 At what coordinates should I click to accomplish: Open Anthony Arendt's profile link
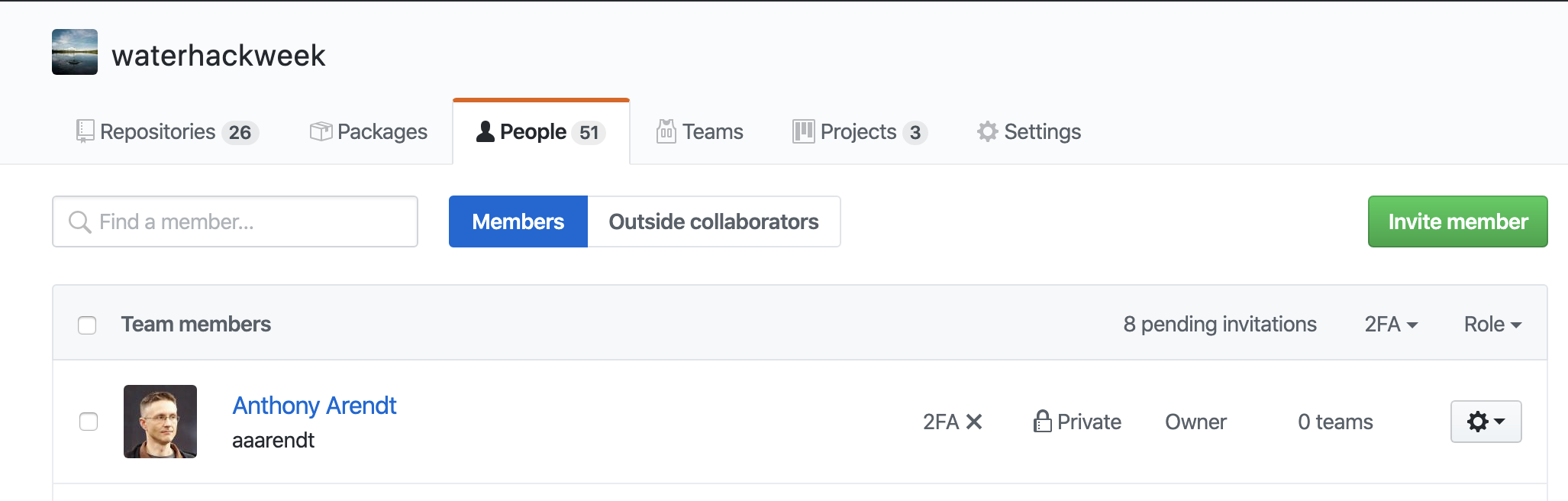click(314, 406)
